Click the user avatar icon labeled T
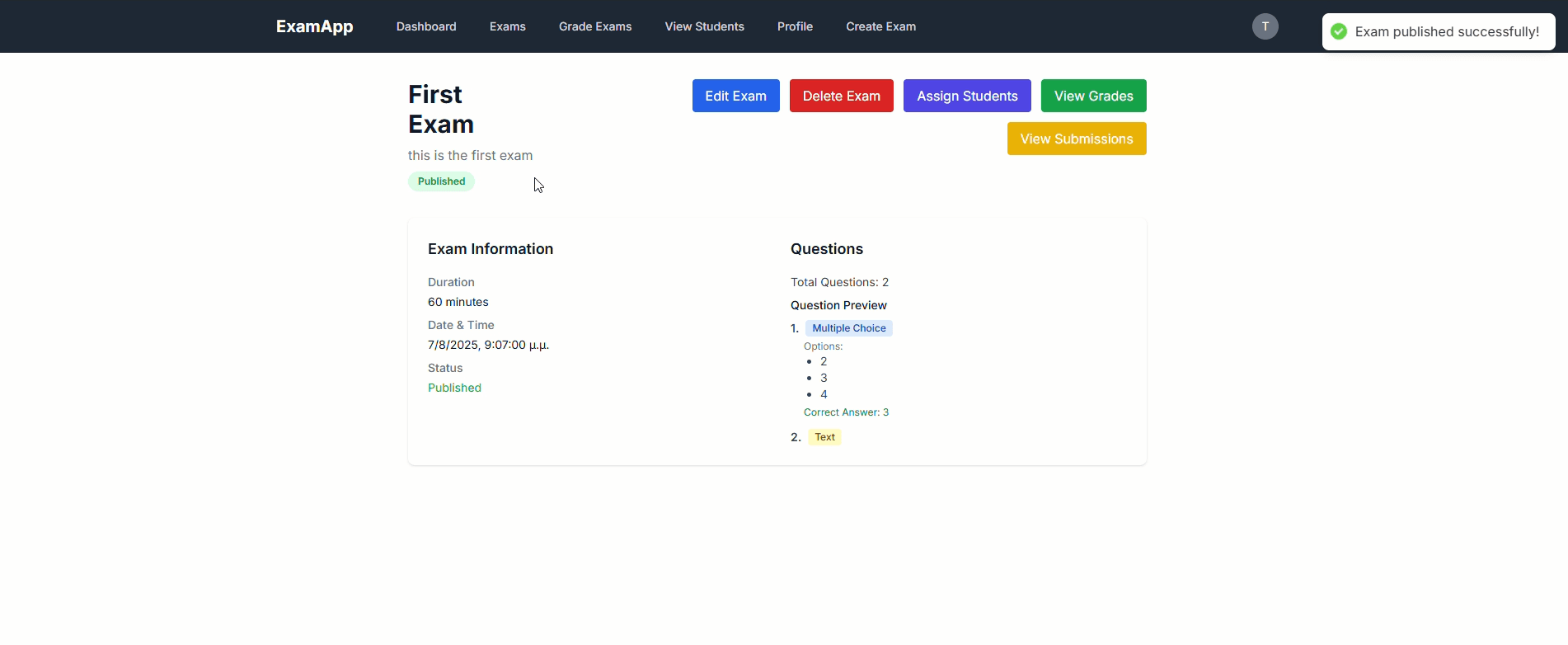The width and height of the screenshot is (1568, 645). pyautogui.click(x=1265, y=26)
